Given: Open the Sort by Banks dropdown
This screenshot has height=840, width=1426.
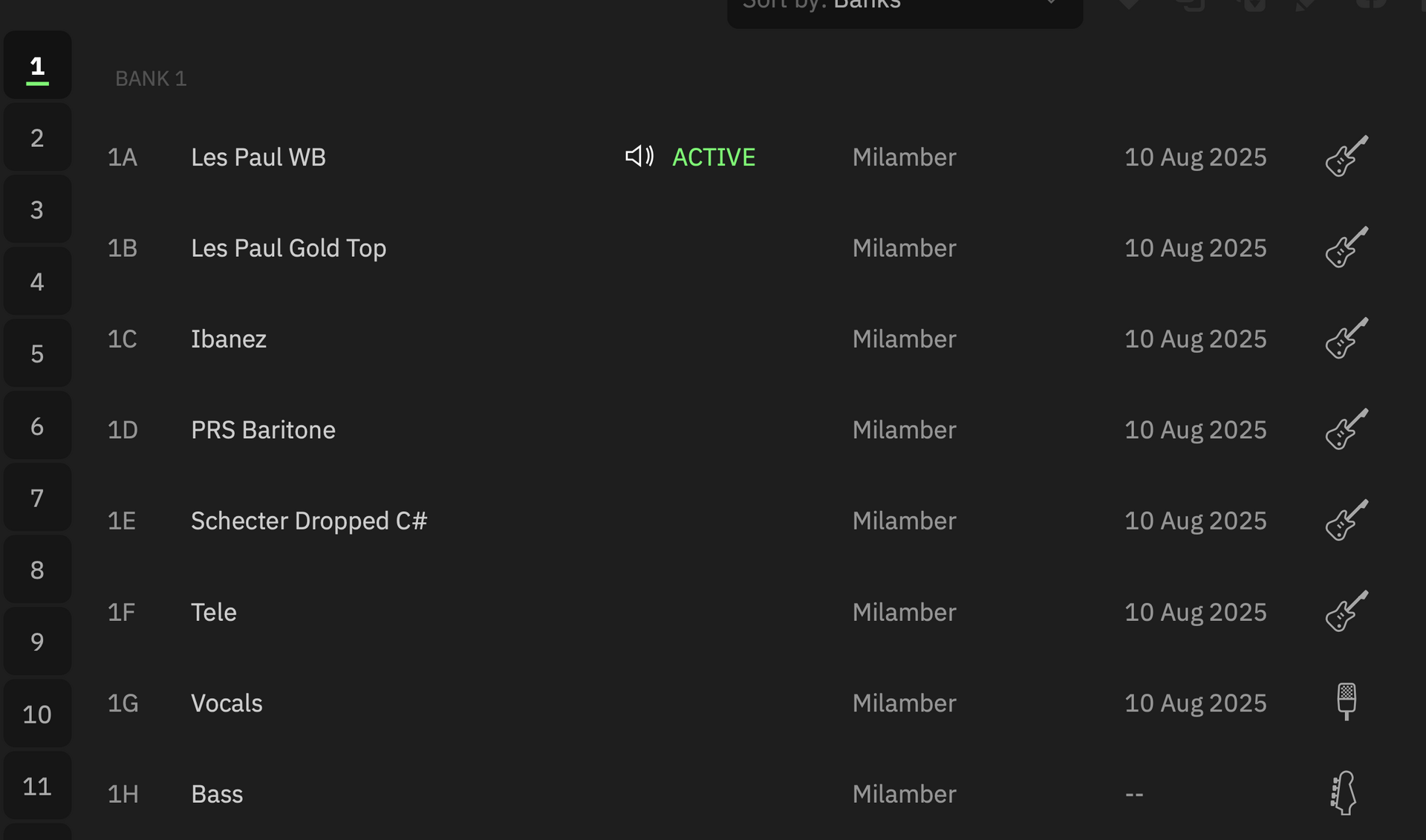Looking at the screenshot, I should [905, 7].
